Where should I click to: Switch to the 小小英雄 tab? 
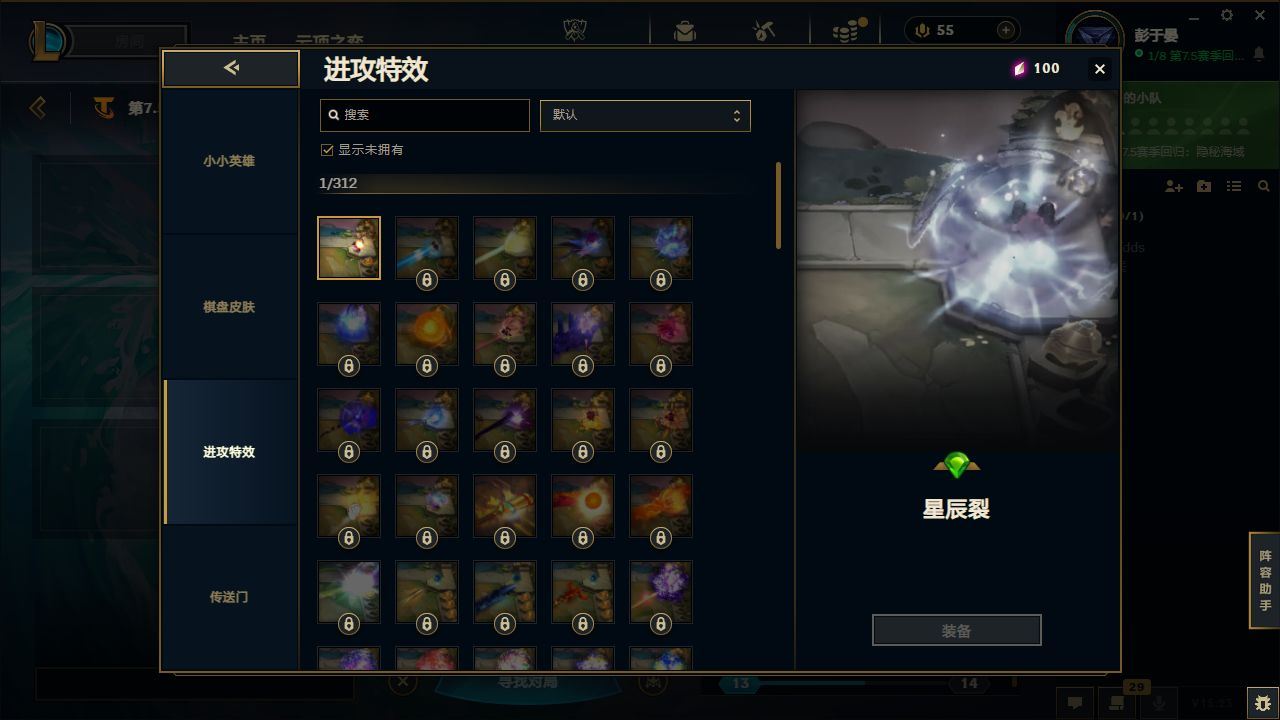click(x=229, y=161)
